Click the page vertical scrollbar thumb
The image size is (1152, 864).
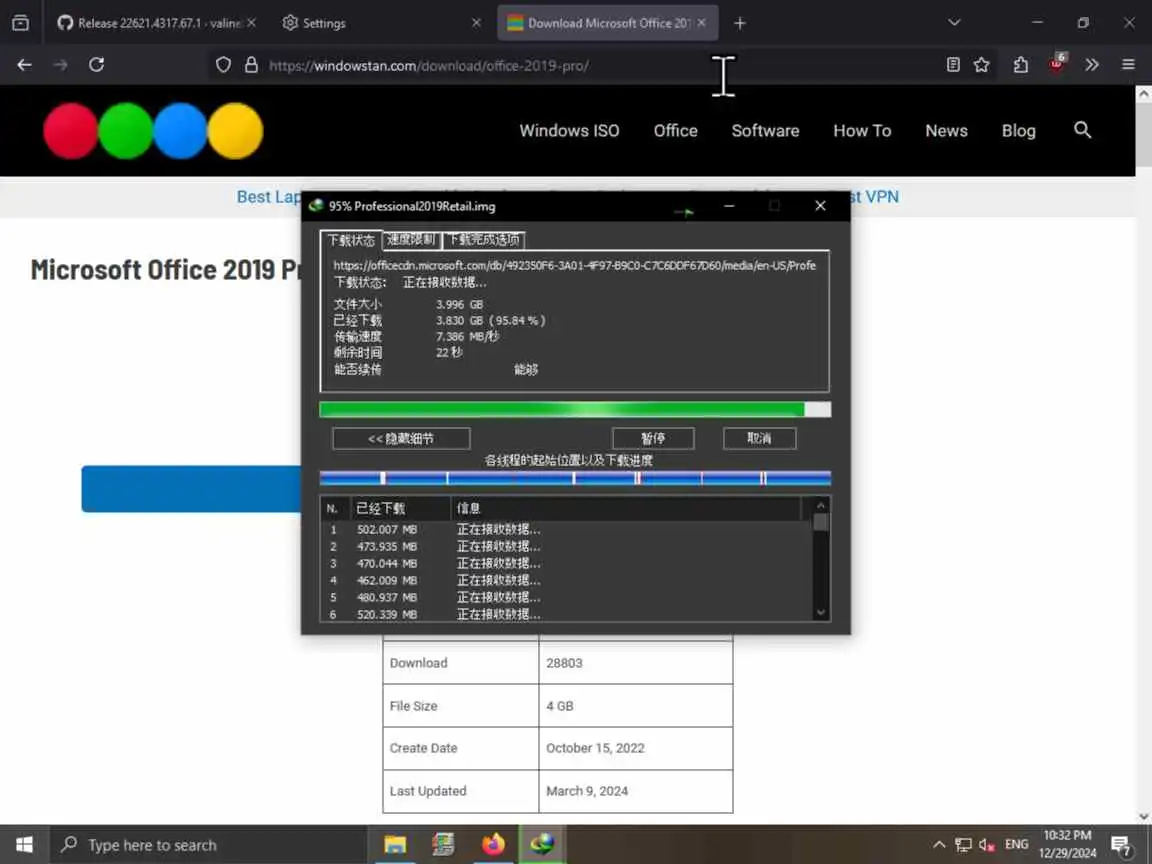1143,134
